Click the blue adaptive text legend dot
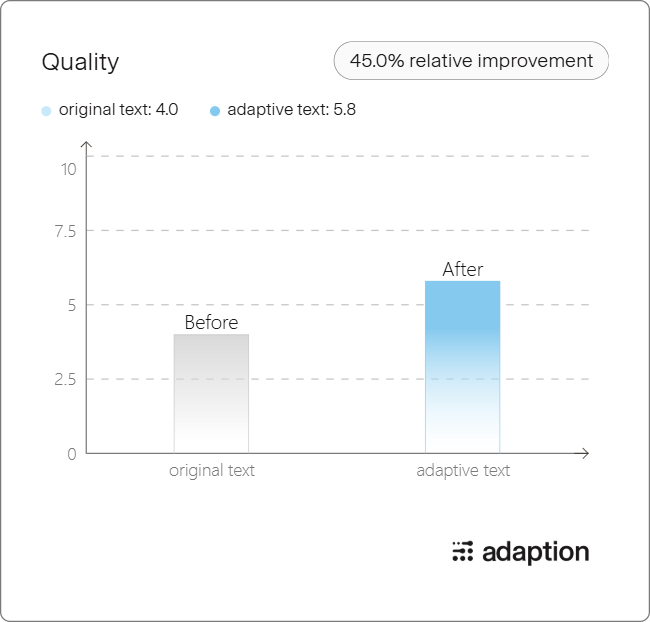Viewport: 650px width, 622px height. [x=215, y=111]
